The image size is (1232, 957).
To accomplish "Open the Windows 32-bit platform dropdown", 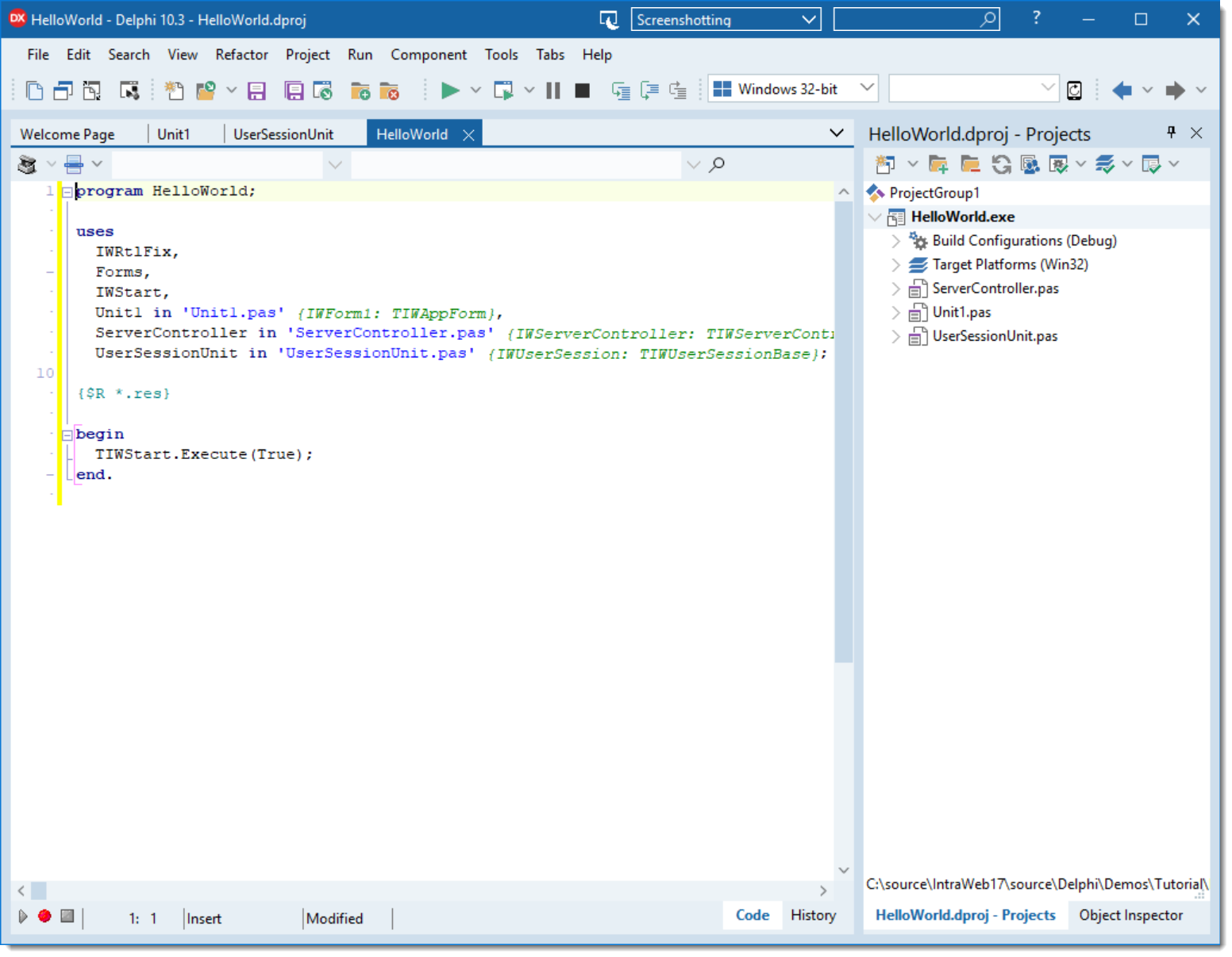I will [867, 88].
